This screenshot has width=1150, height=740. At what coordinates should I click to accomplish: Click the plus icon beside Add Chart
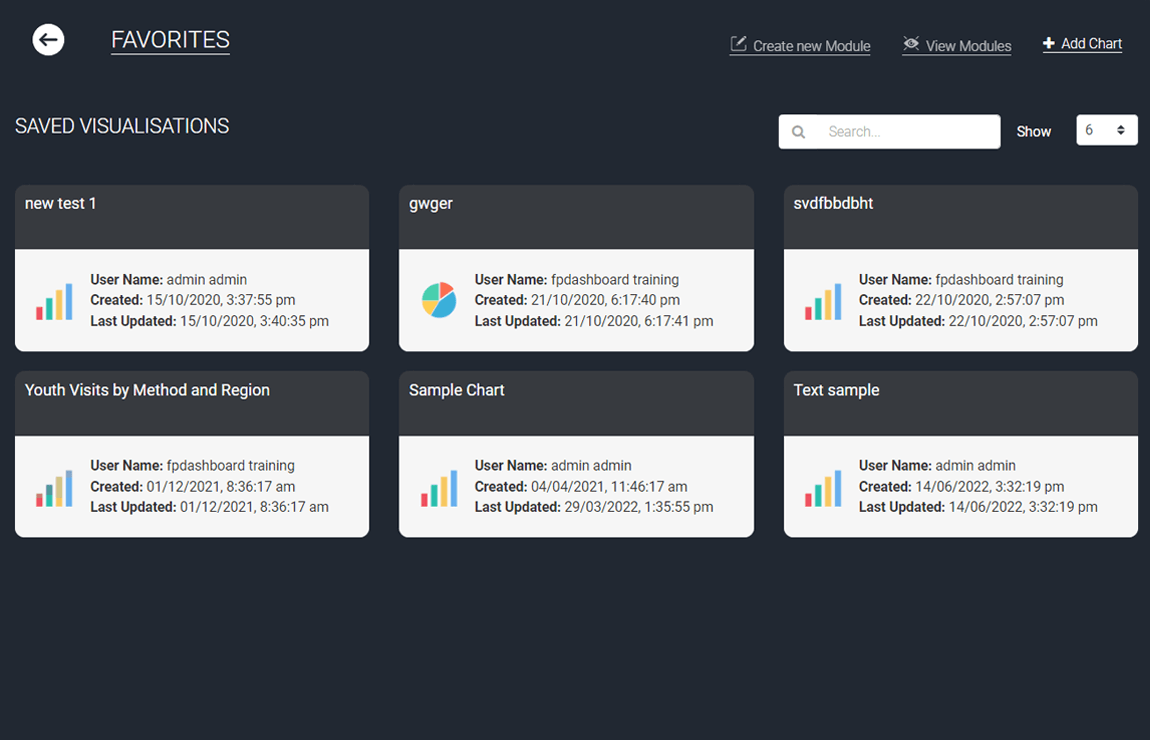click(1049, 43)
